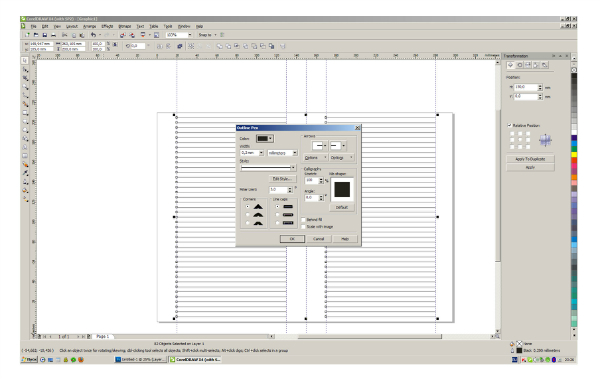Image resolution: width=600 pixels, height=379 pixels.
Task: Enable the Scale with image checkbox
Action: point(303,227)
